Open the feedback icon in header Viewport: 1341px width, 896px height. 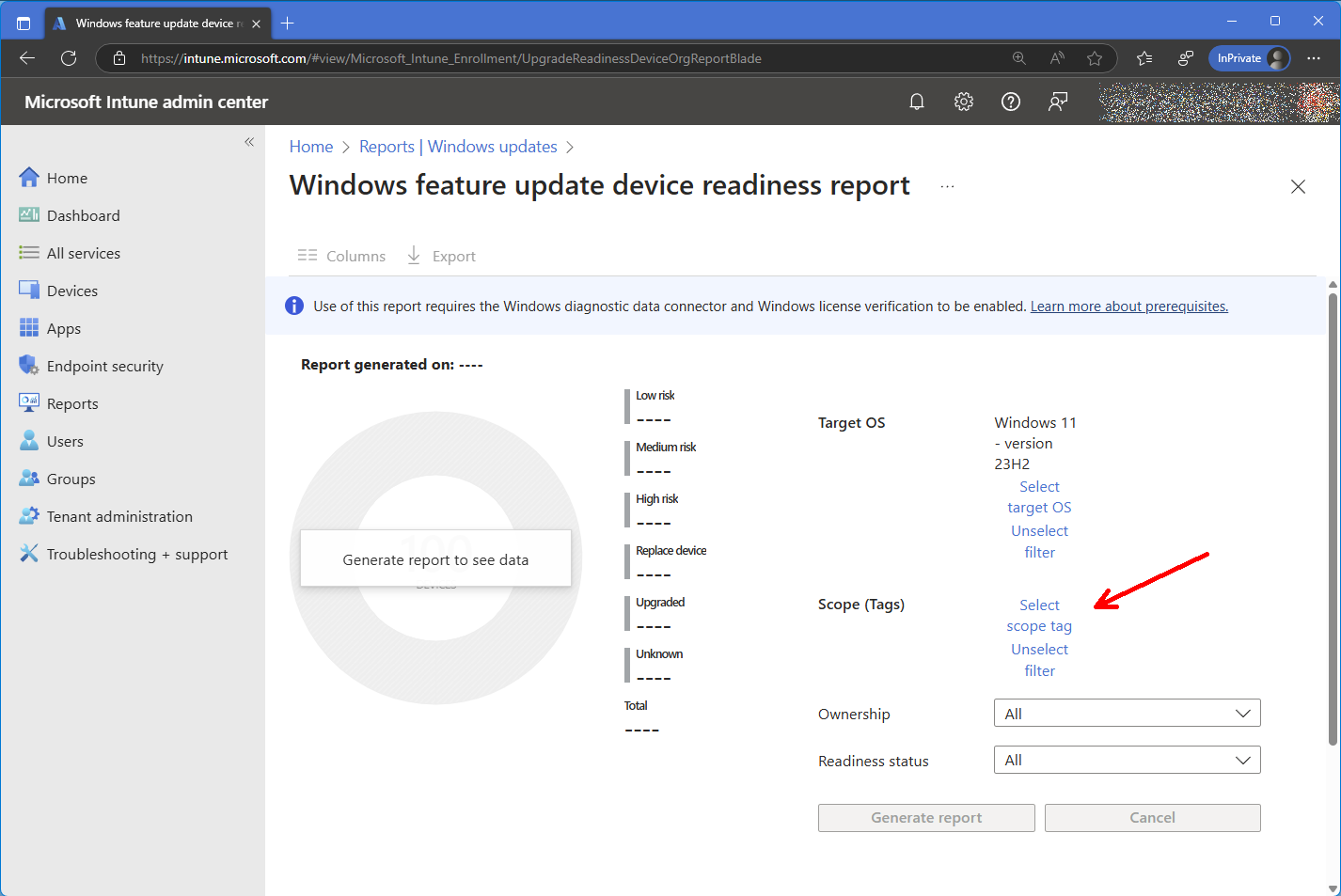(1058, 102)
